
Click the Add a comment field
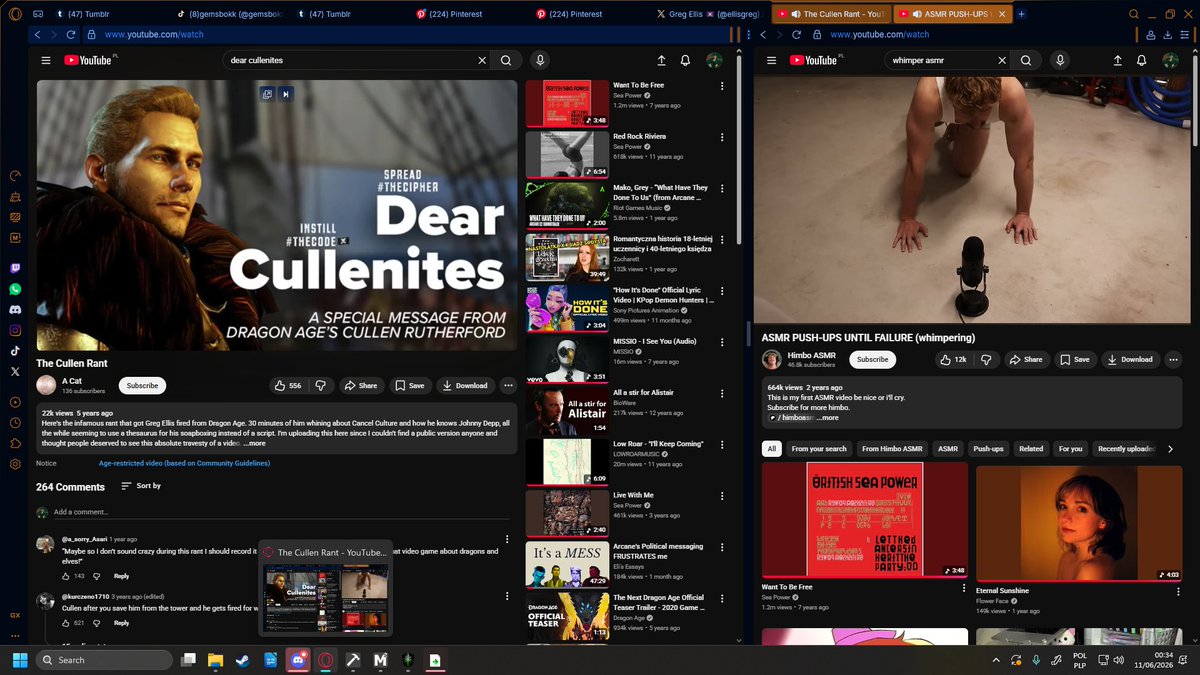tap(280, 512)
